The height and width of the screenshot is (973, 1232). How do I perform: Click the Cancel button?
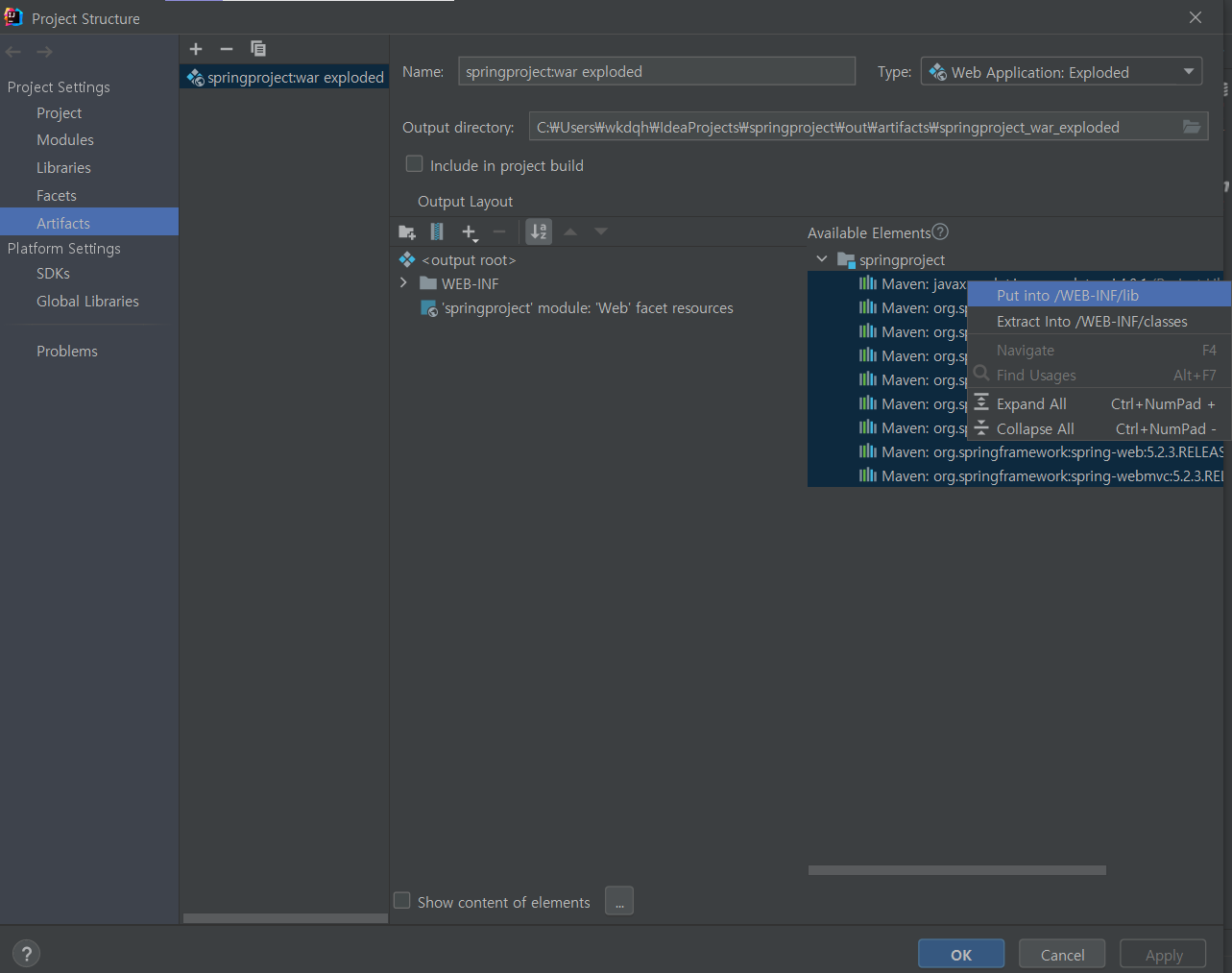tap(1062, 955)
